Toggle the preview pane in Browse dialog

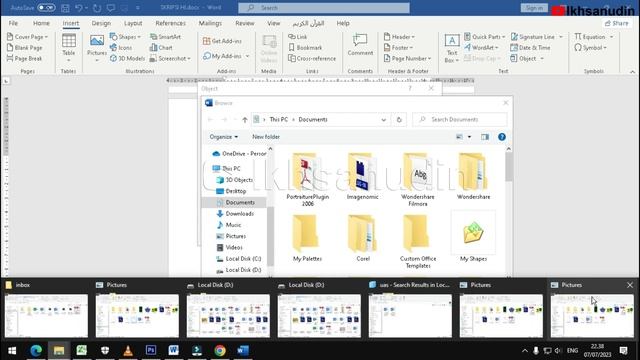click(485, 137)
